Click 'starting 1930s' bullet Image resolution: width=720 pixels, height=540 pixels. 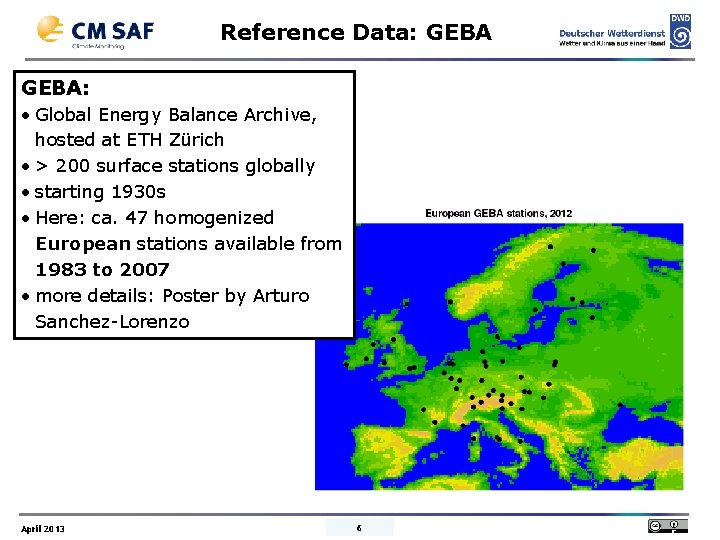pyautogui.click(x=100, y=192)
